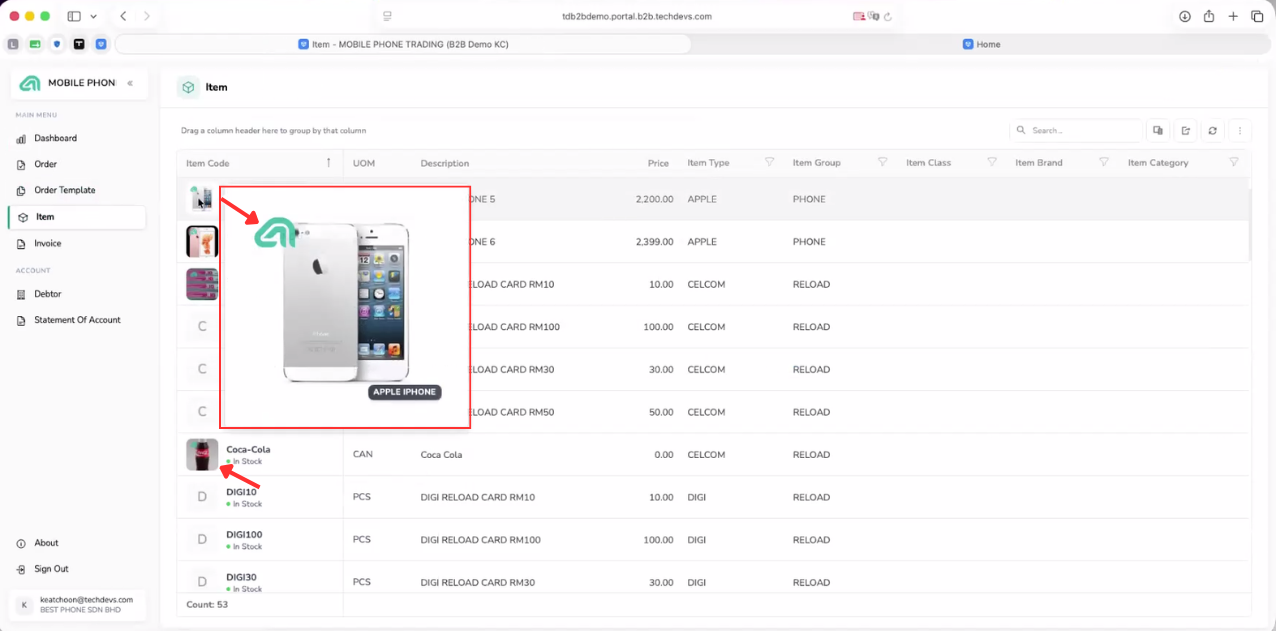This screenshot has height=631, width=1280.
Task: Click the Safari translate icon
Action: point(874,16)
